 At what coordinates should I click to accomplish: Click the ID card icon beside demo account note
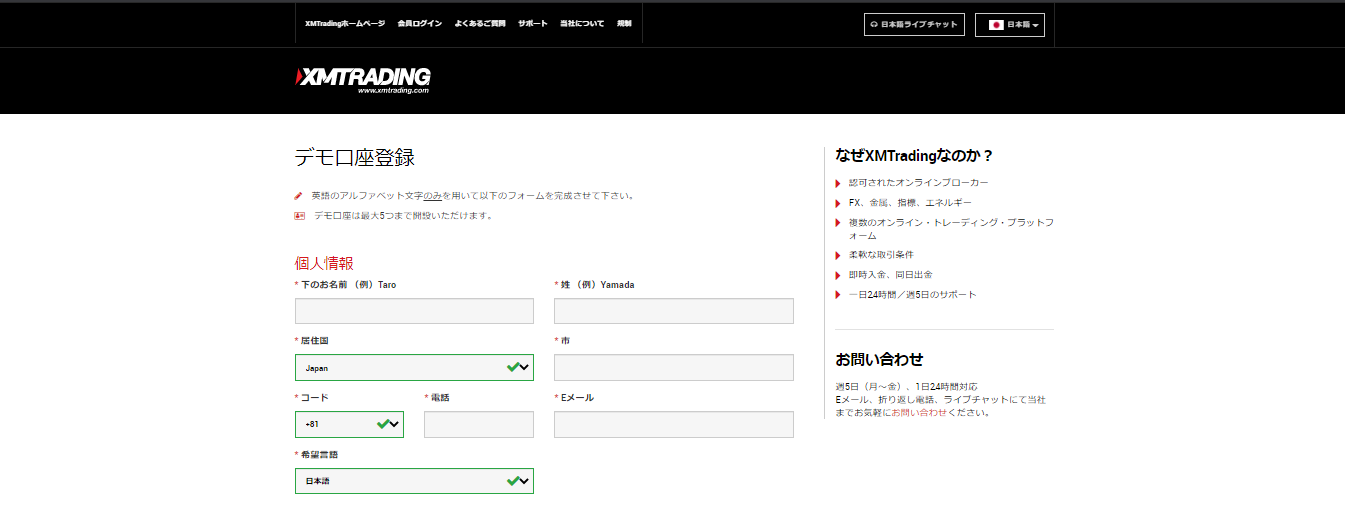(x=299, y=215)
